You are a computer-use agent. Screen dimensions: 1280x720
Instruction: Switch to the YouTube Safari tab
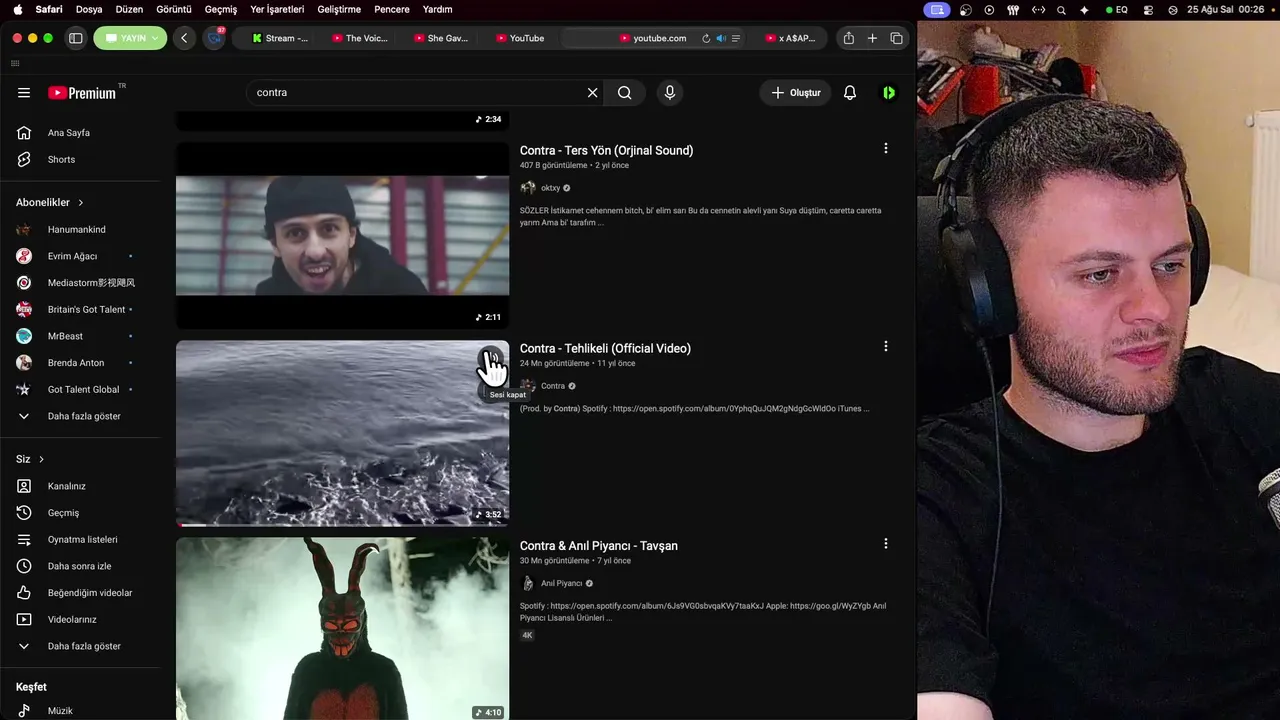520,38
